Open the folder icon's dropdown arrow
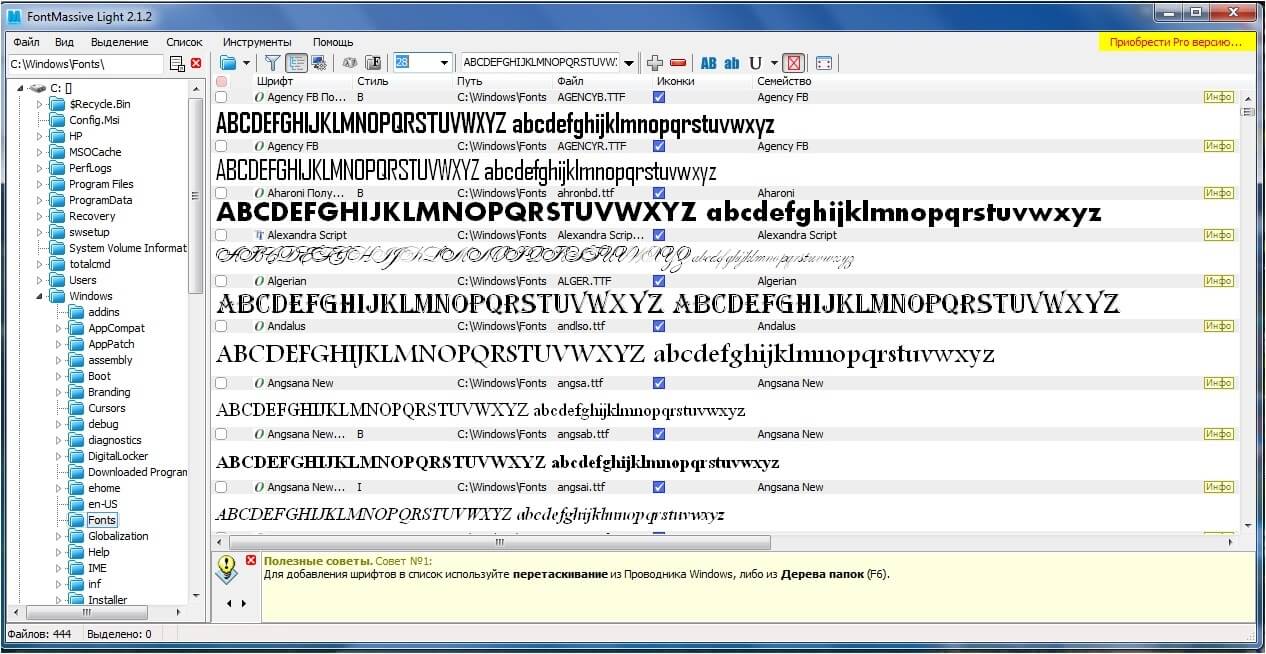The image size is (1266, 654). click(246, 63)
